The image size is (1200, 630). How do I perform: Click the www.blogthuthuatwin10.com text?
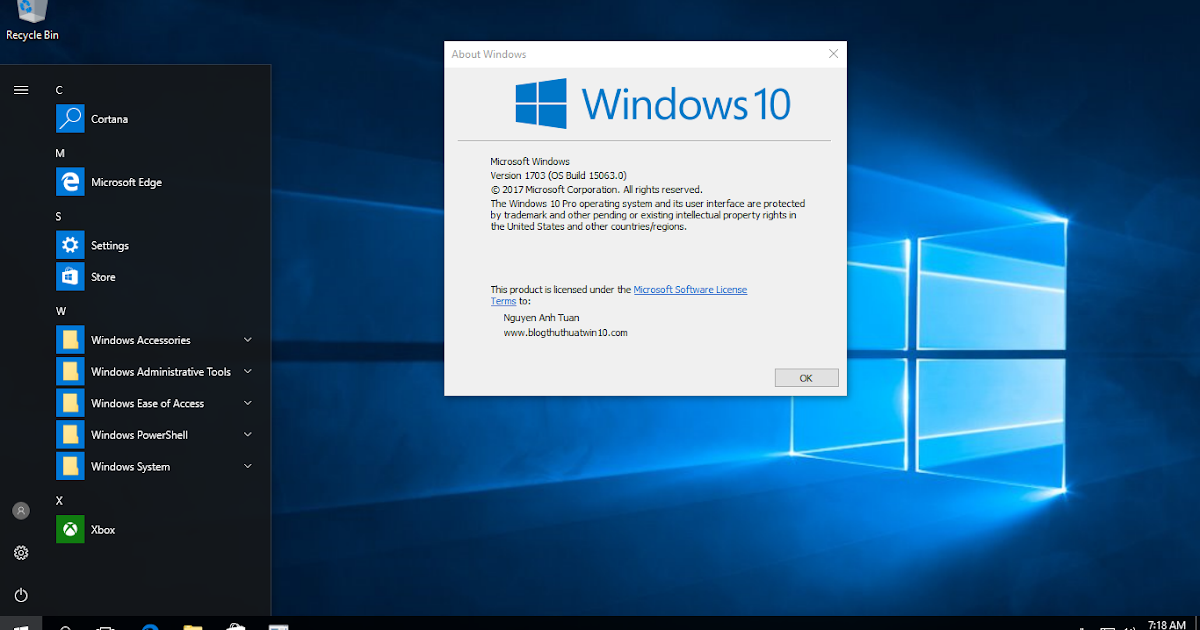[x=566, y=332]
